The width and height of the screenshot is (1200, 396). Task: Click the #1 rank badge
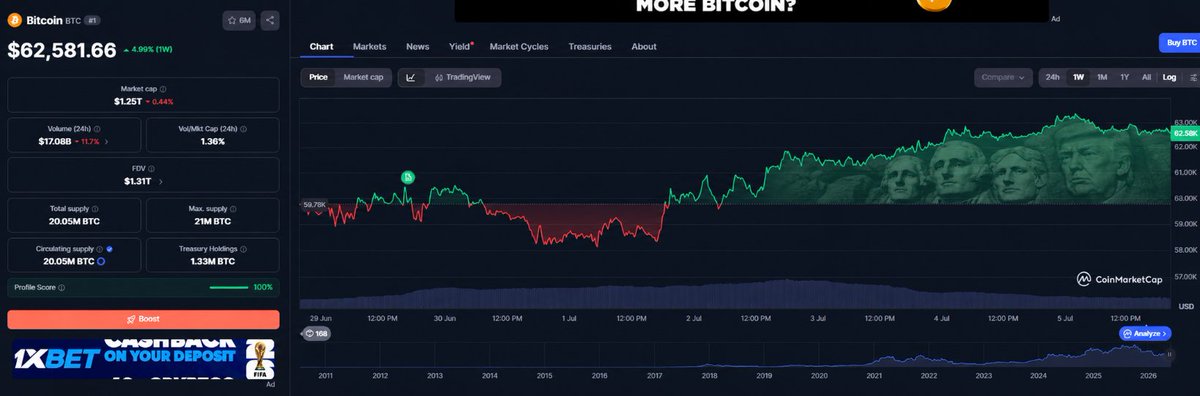click(x=92, y=19)
